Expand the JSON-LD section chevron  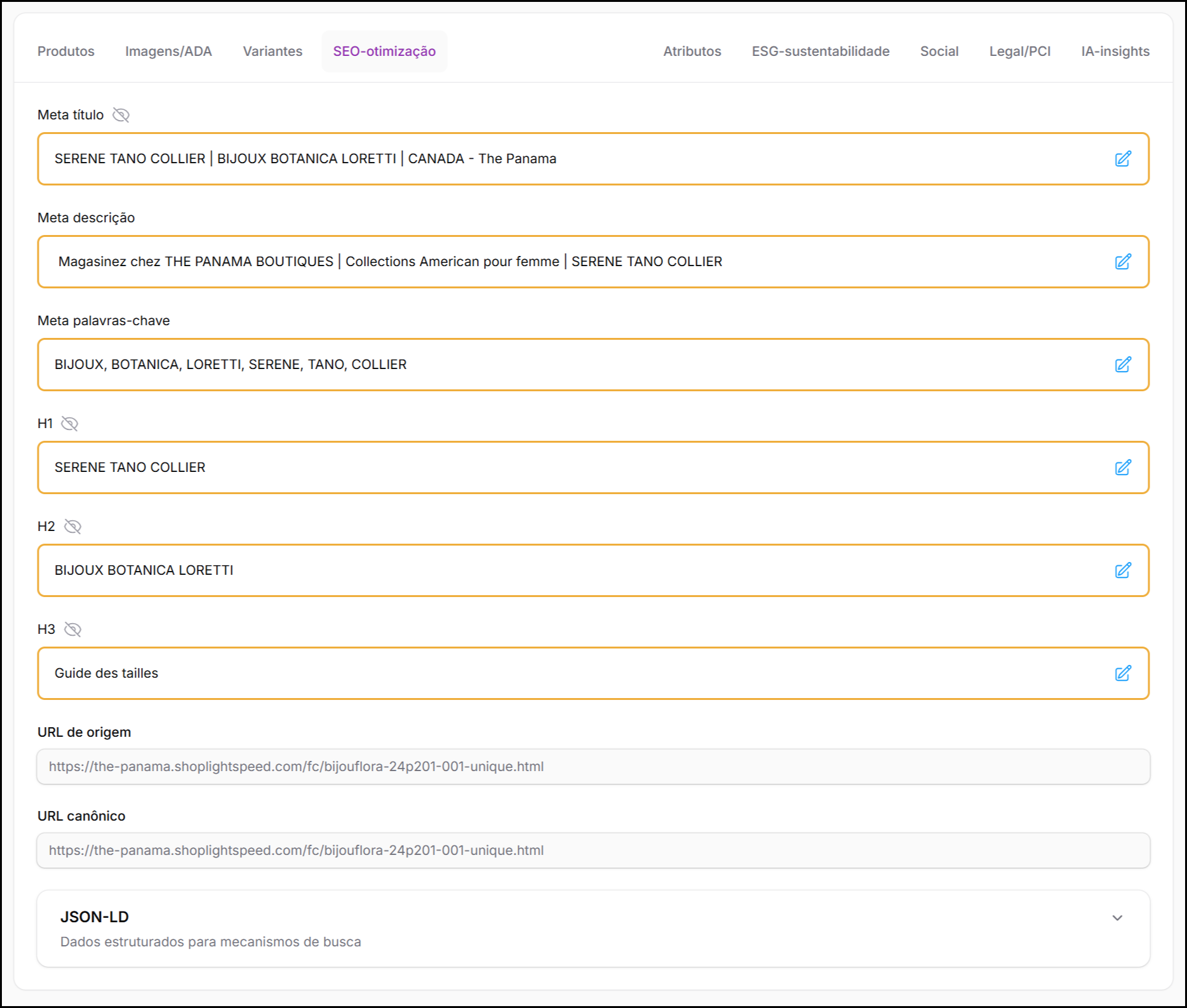[1117, 918]
